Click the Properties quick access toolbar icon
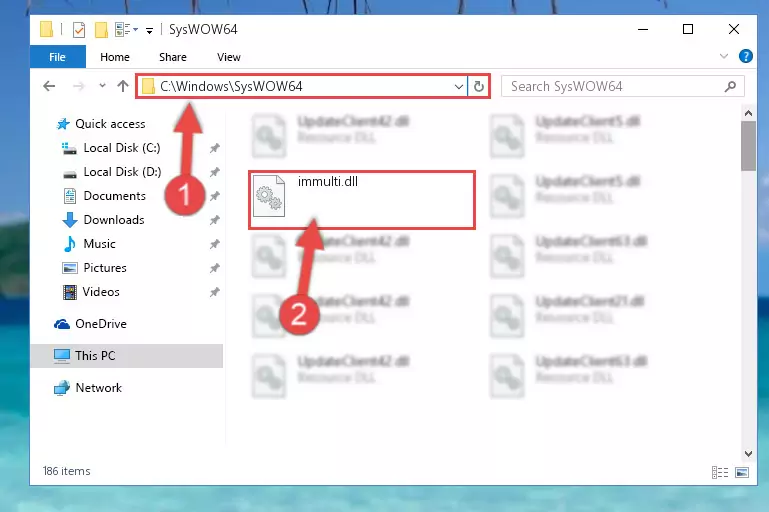This screenshot has height=512, width=769. [78, 30]
